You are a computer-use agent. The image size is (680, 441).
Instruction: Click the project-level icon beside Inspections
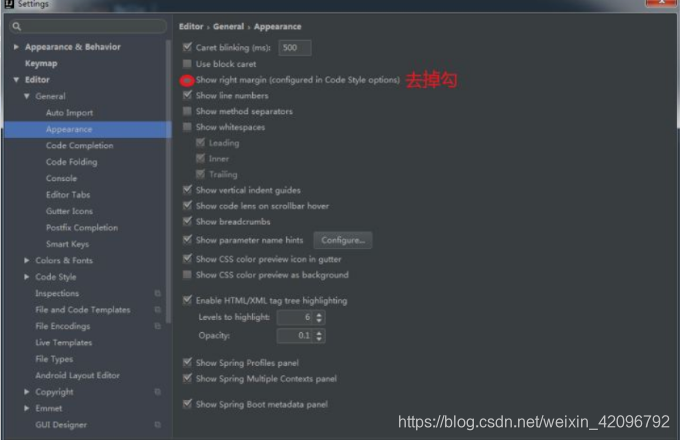click(157, 294)
